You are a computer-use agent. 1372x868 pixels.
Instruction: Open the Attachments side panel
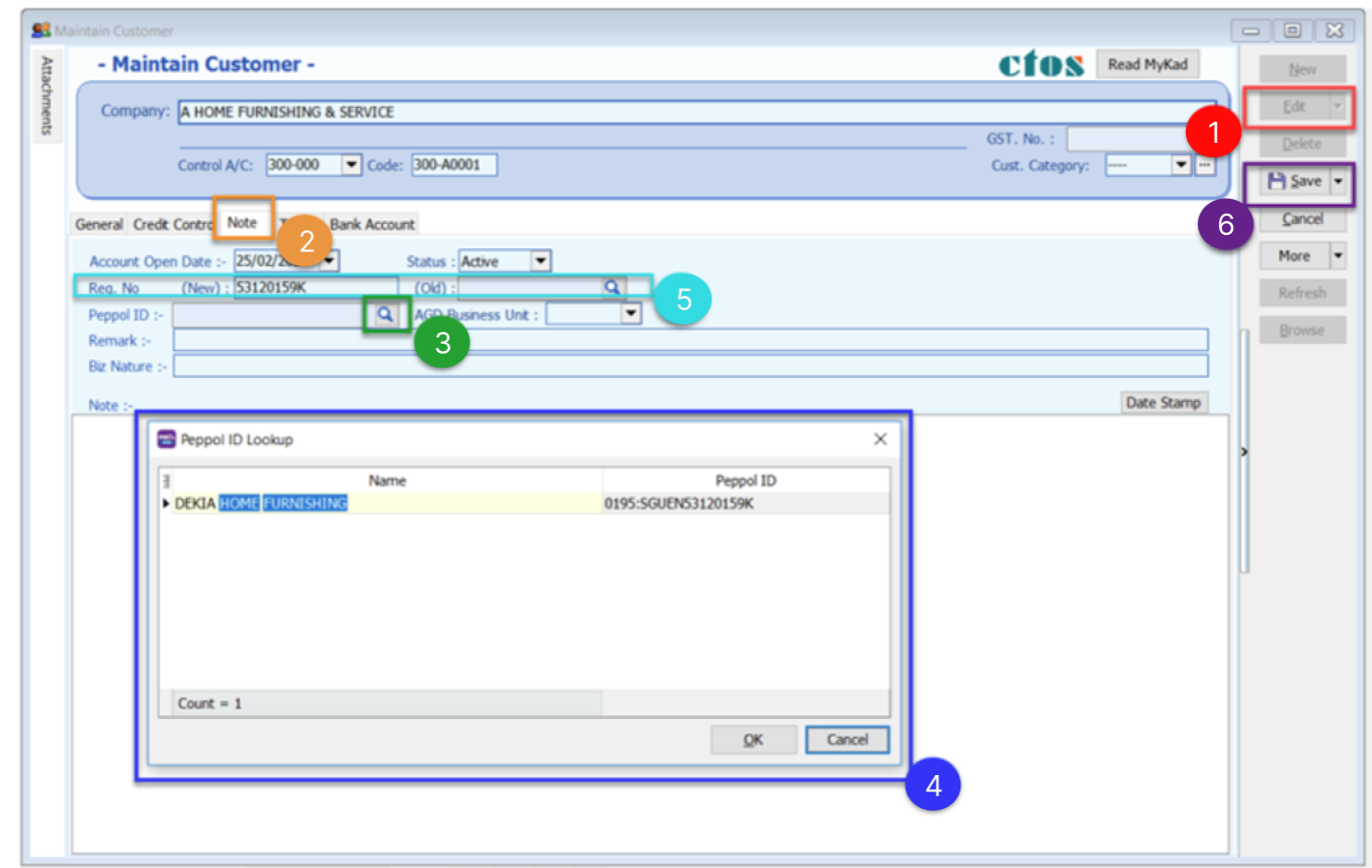(x=47, y=96)
